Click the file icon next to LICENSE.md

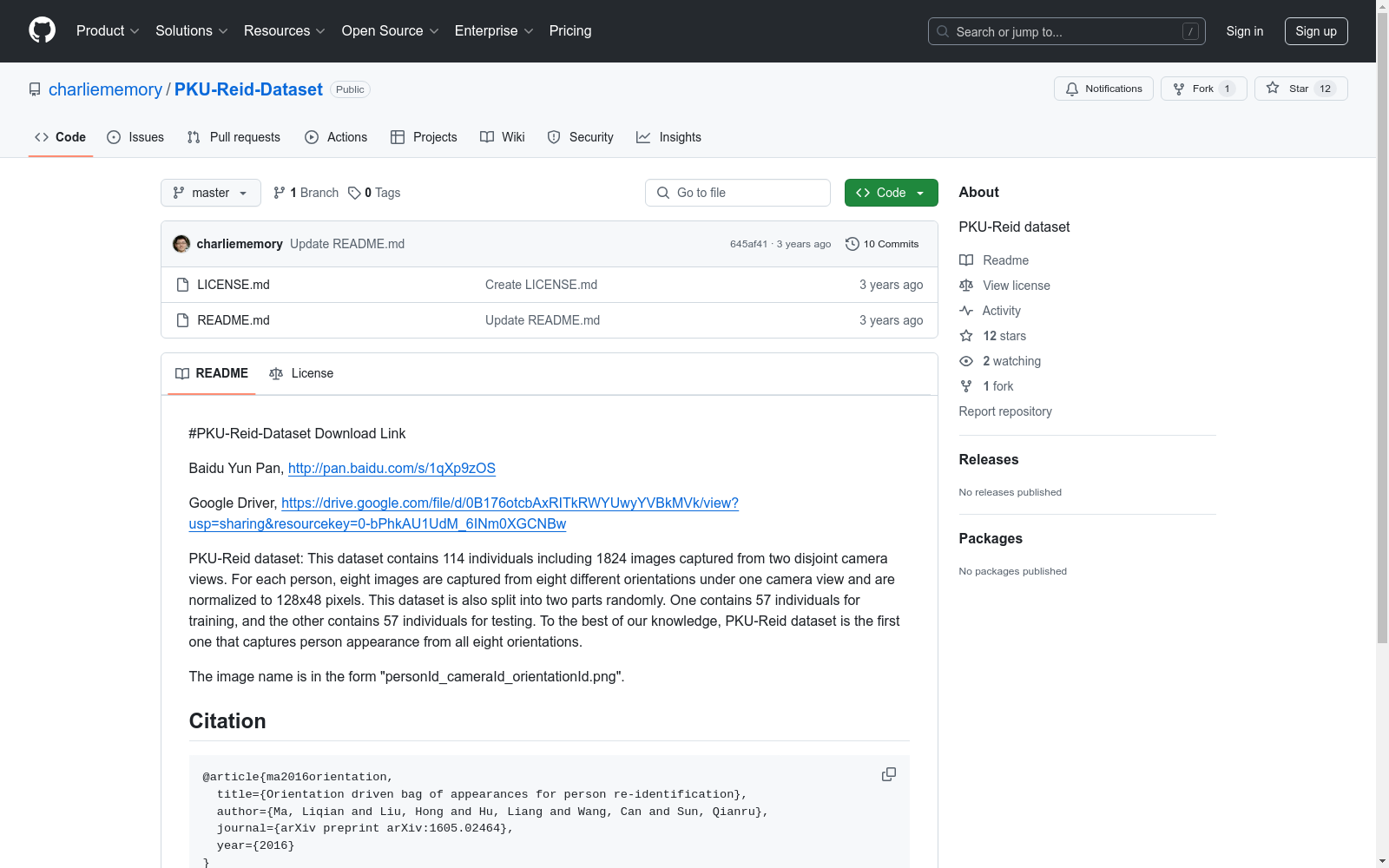pos(182,285)
